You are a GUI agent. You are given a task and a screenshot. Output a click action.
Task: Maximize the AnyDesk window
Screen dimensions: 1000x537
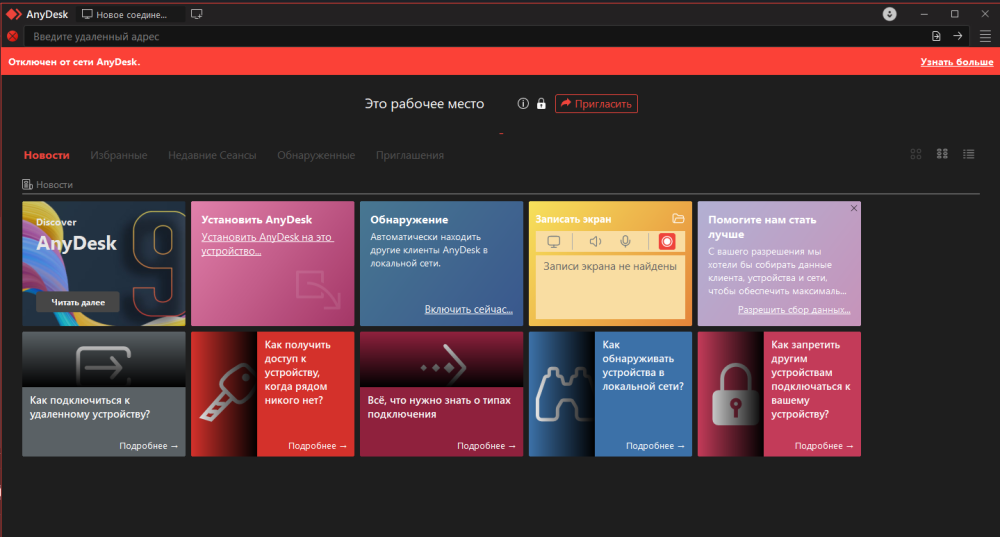pyautogui.click(x=954, y=14)
